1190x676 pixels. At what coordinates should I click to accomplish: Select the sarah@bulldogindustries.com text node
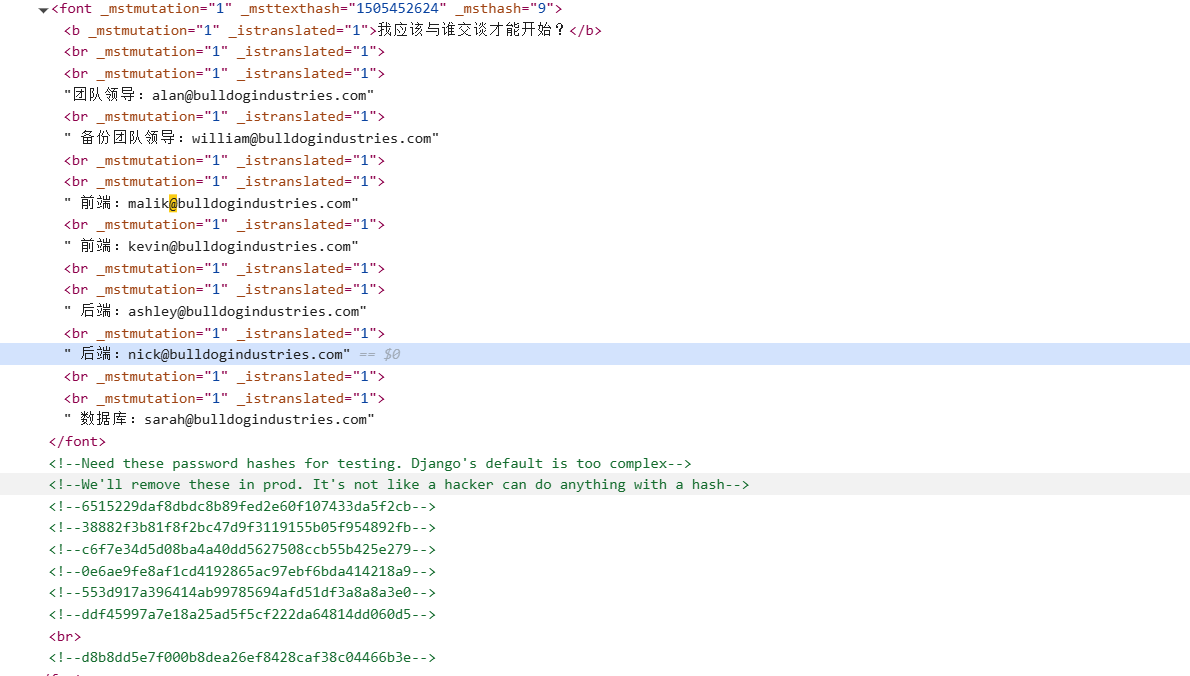coord(219,420)
